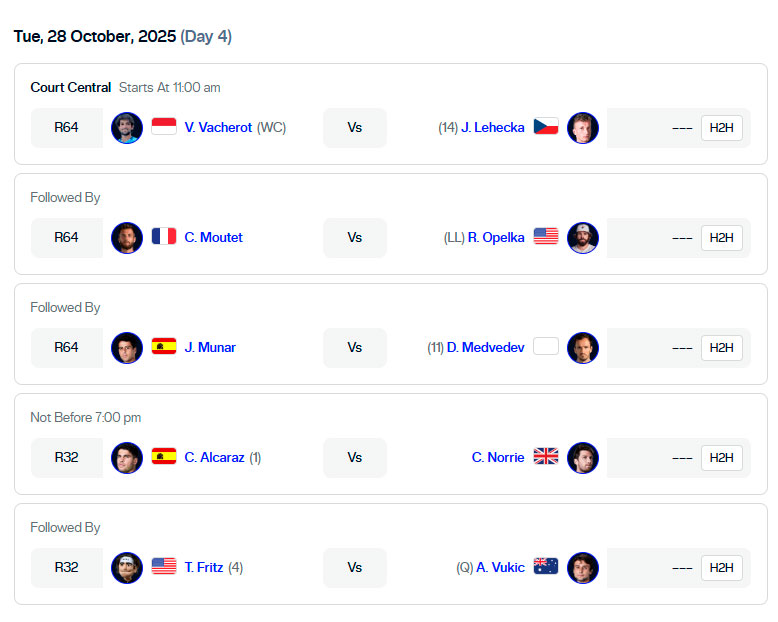
Task: Click the Vs box in Munar match
Action: (355, 347)
